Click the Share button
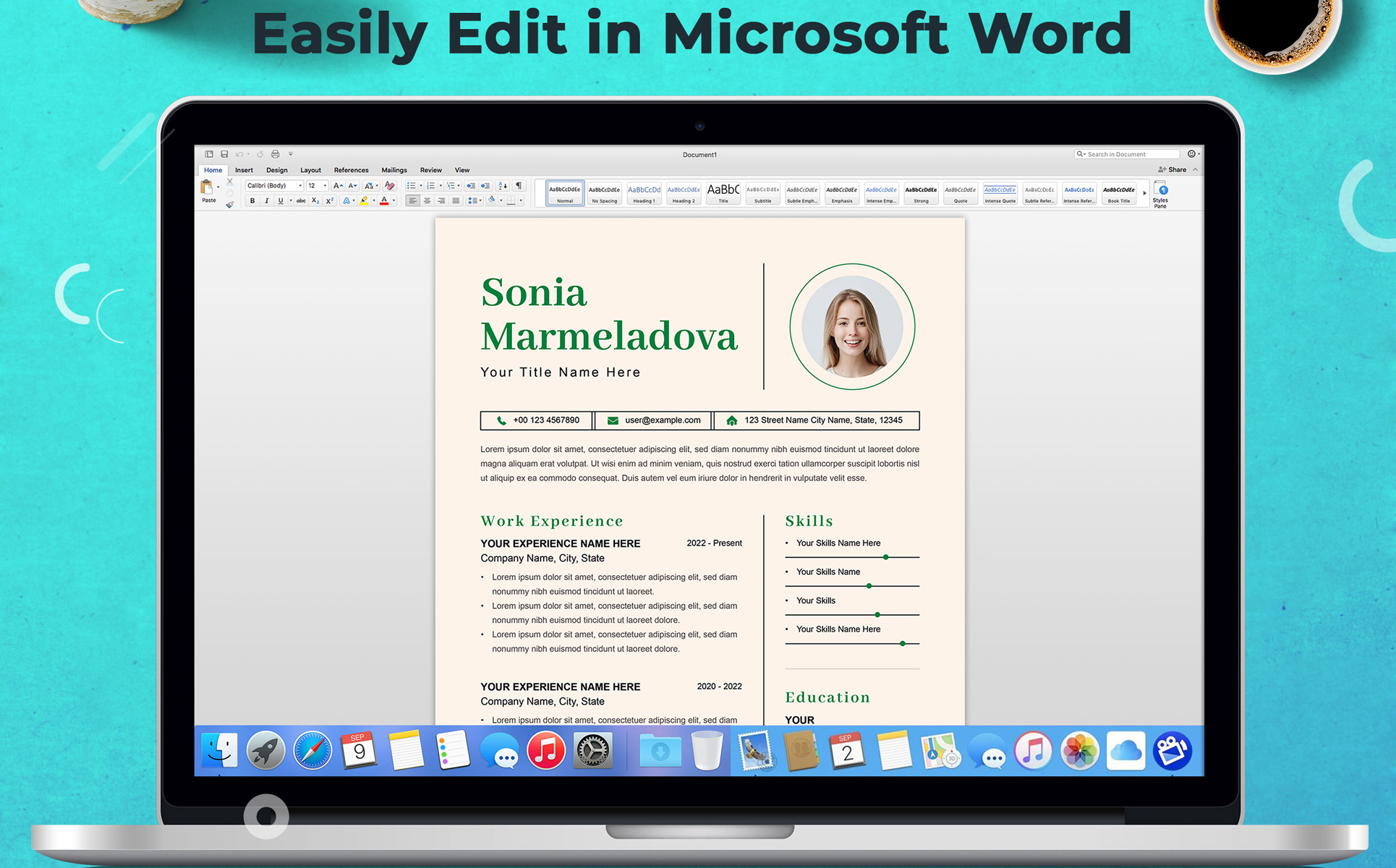This screenshot has width=1396, height=868. pos(1172,170)
